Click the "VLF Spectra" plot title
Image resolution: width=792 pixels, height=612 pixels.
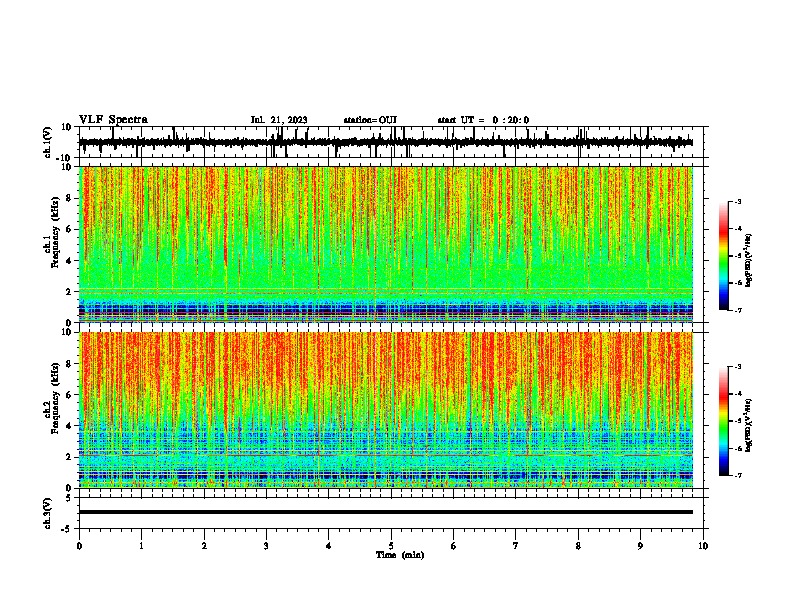(x=113, y=120)
